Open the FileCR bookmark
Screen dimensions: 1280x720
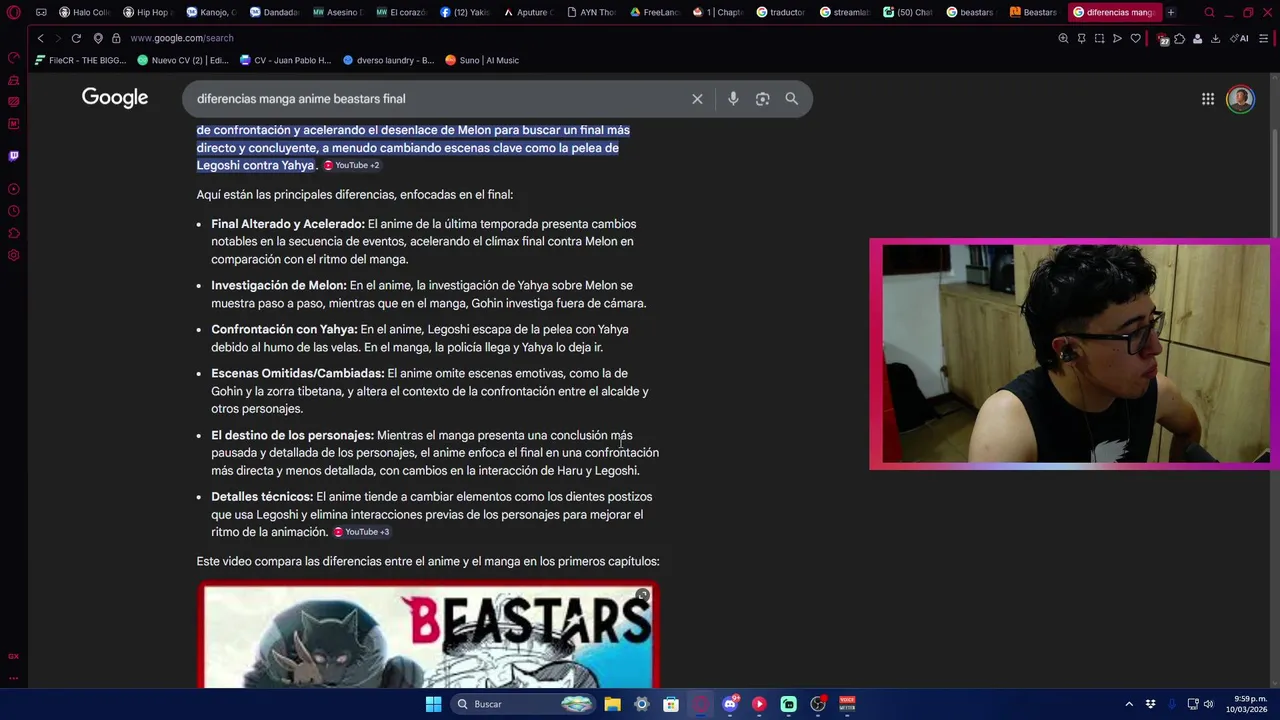point(80,60)
